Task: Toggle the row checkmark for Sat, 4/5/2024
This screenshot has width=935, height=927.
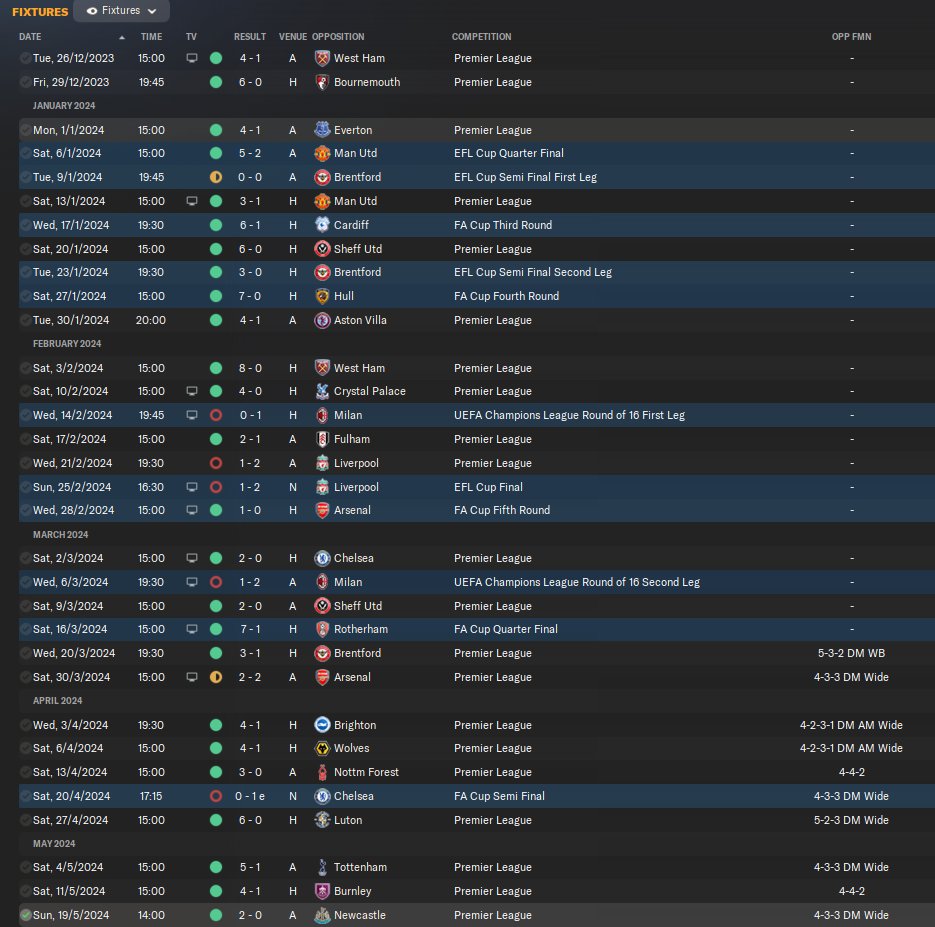Action: [25, 867]
